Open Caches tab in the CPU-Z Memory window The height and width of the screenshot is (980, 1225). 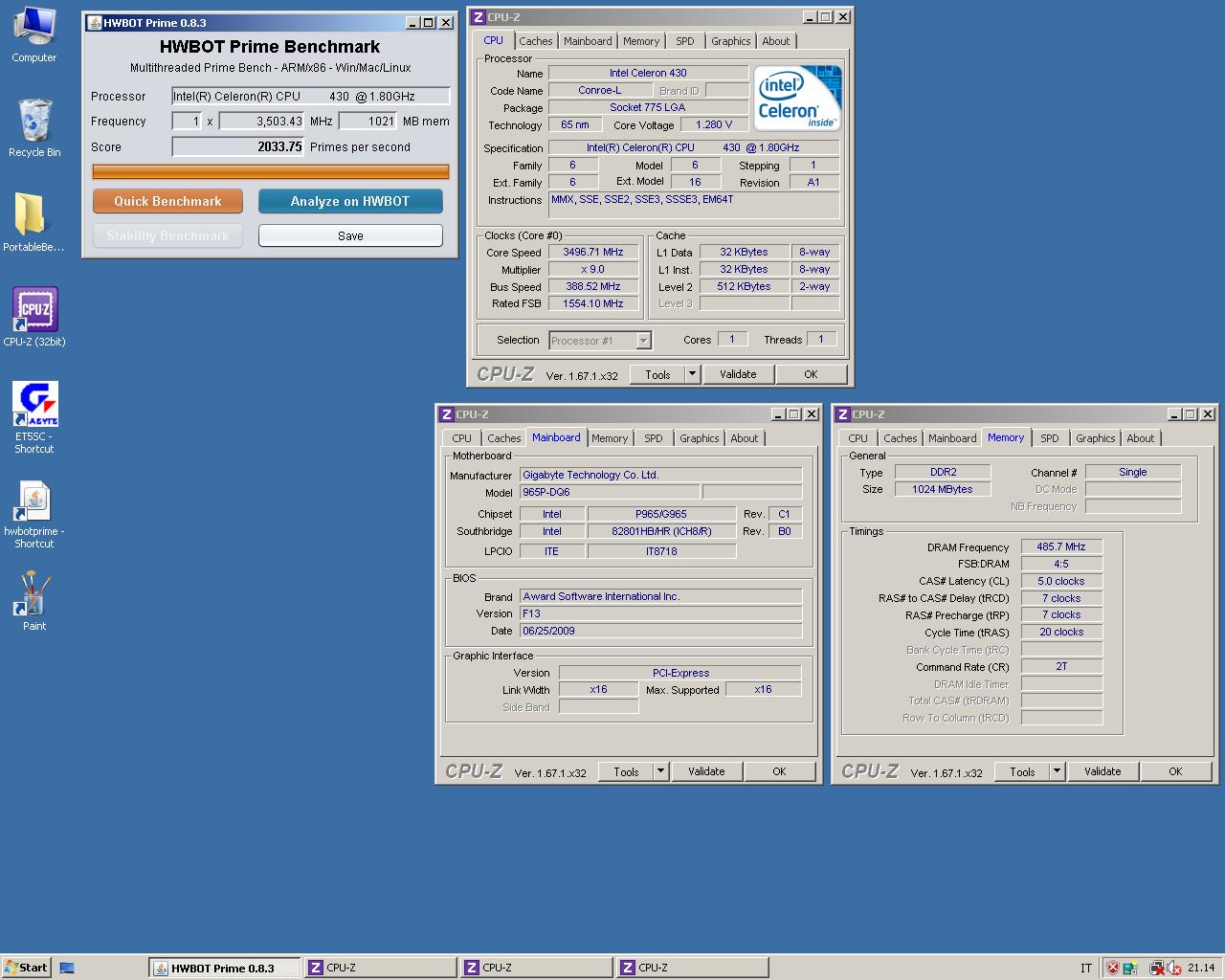coord(900,438)
